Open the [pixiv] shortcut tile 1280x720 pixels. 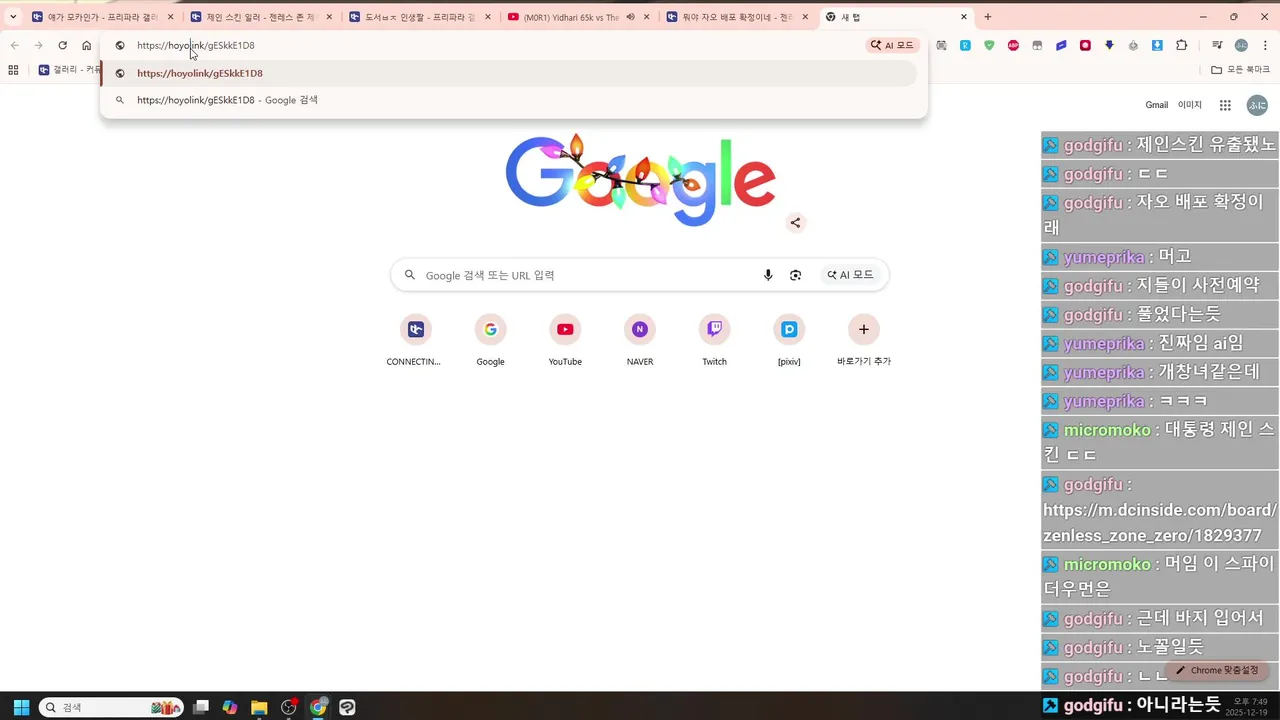789,341
